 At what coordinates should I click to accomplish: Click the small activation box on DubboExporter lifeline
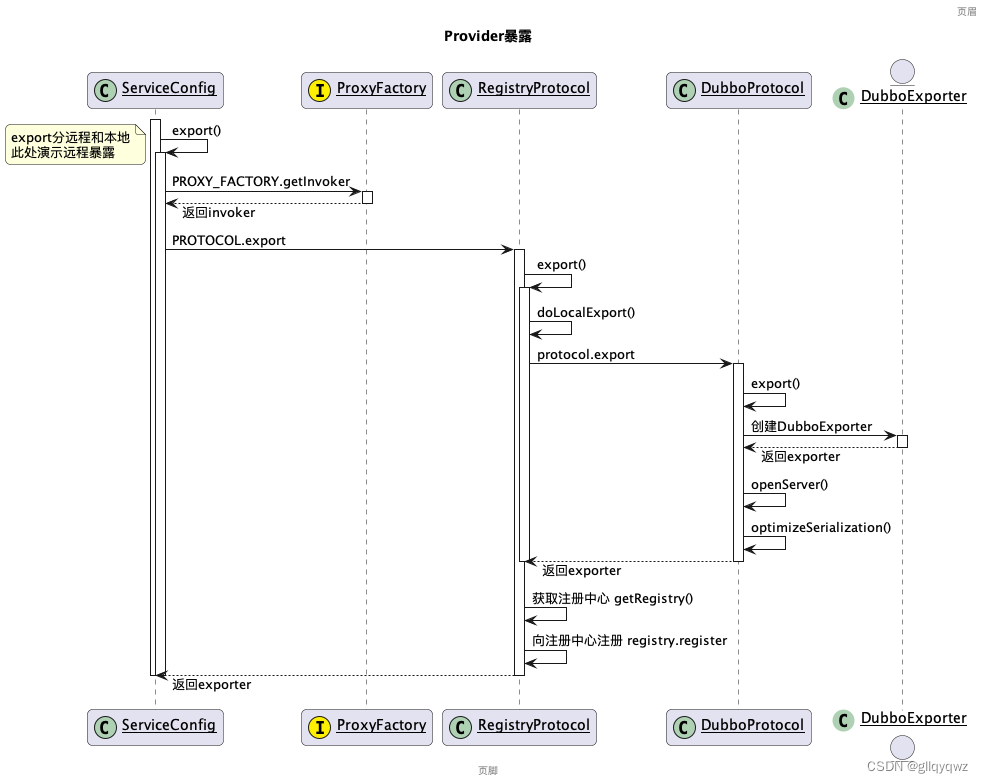[x=902, y=441]
